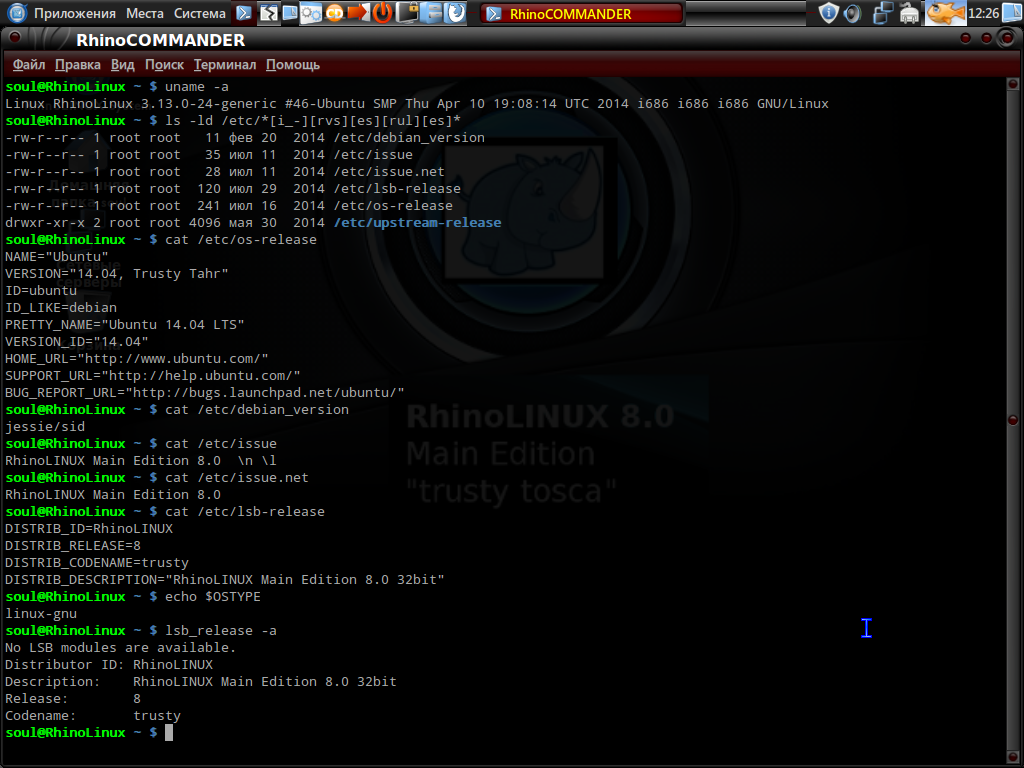Open the Места places menu
Screen dimensions: 1024x768
[x=144, y=13]
